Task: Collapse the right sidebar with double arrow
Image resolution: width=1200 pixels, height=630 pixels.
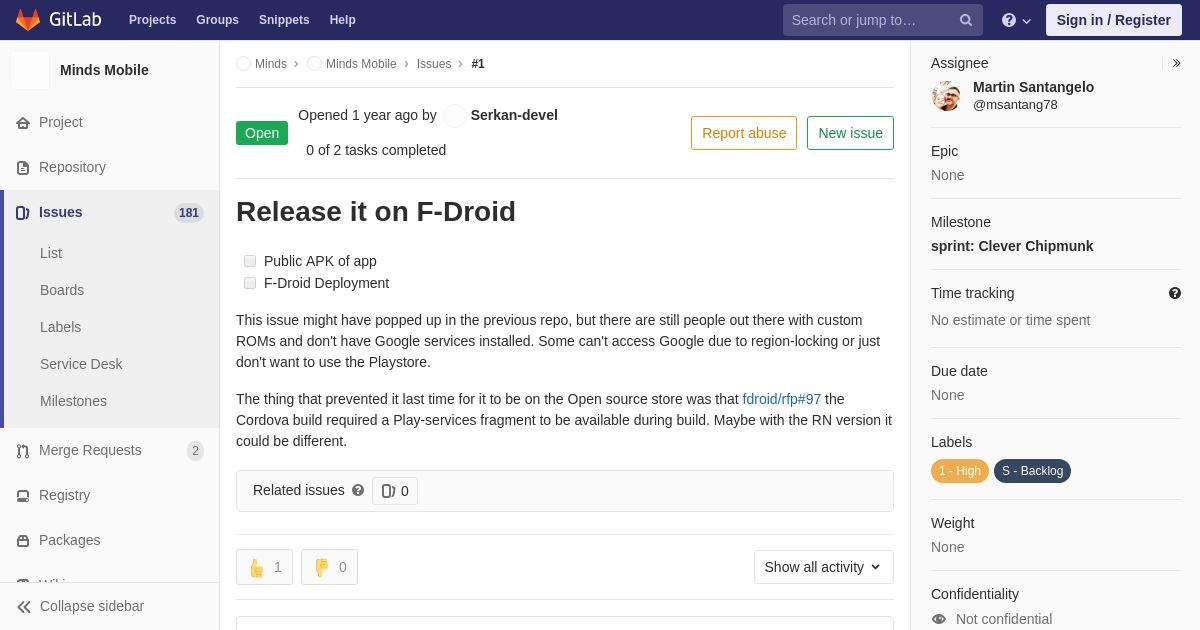Action: coord(1176,63)
